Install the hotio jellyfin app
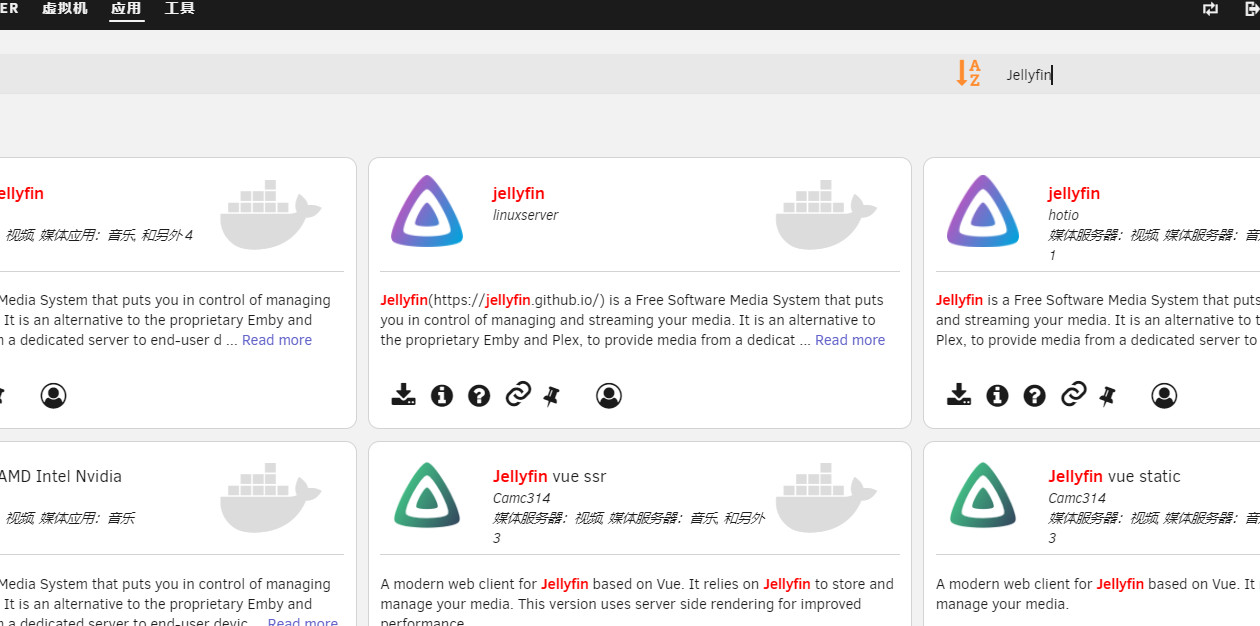 959,395
